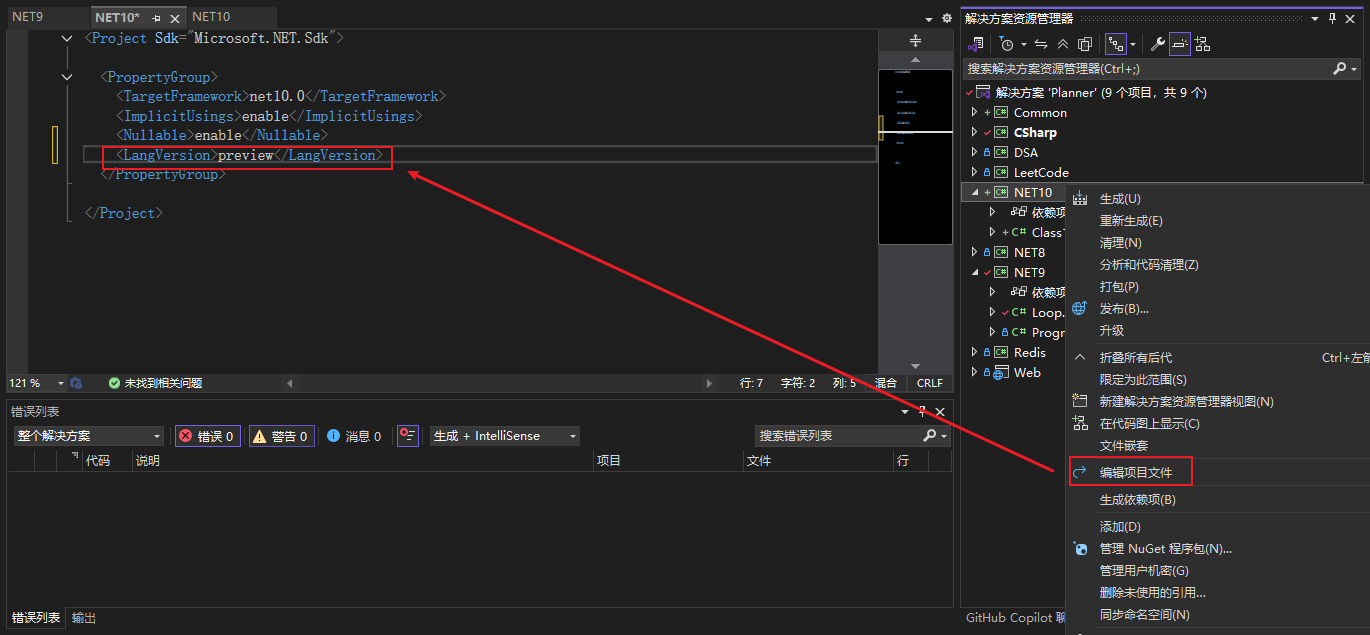Collapse the PropertyGroup fold arrow

pyautogui.click(x=67, y=77)
